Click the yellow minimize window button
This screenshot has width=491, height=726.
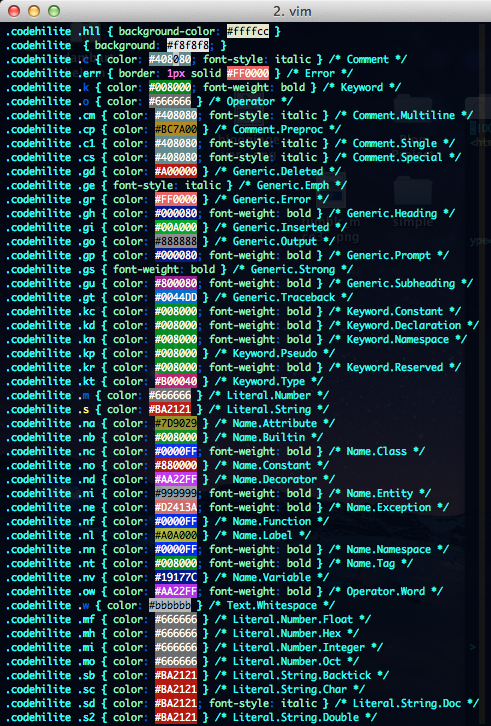34,11
